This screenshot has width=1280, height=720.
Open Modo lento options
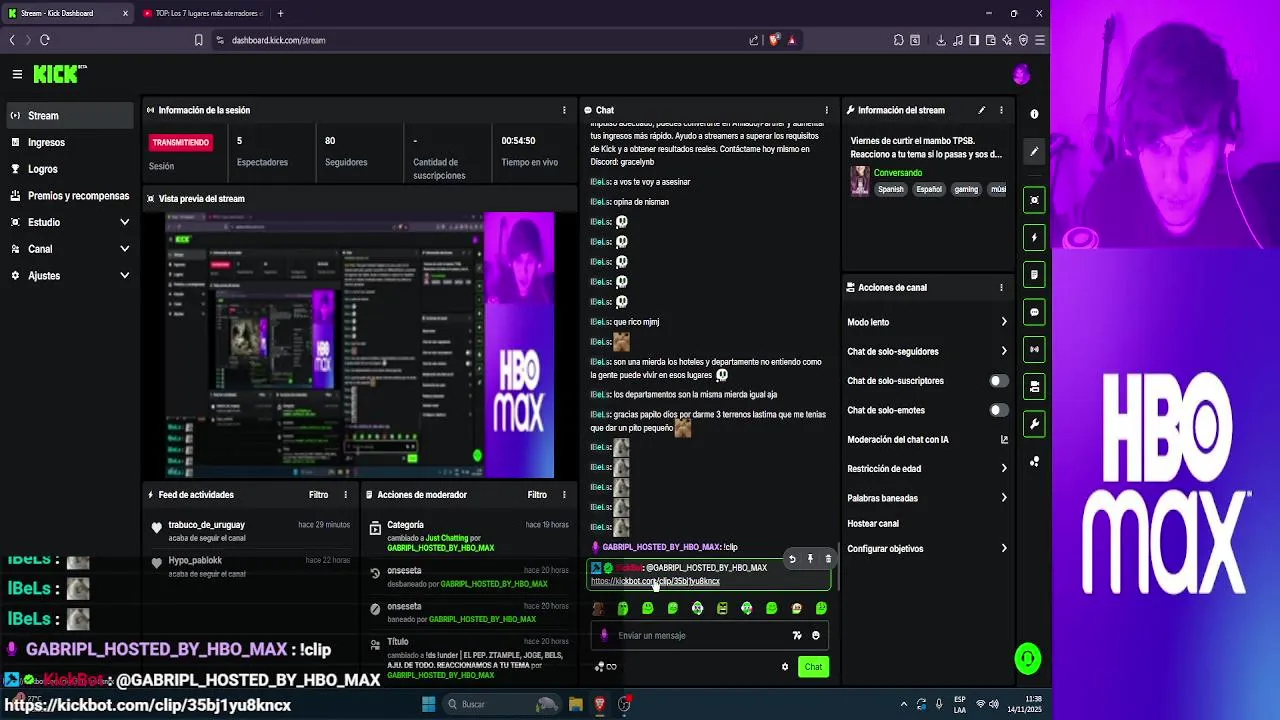(x=927, y=322)
